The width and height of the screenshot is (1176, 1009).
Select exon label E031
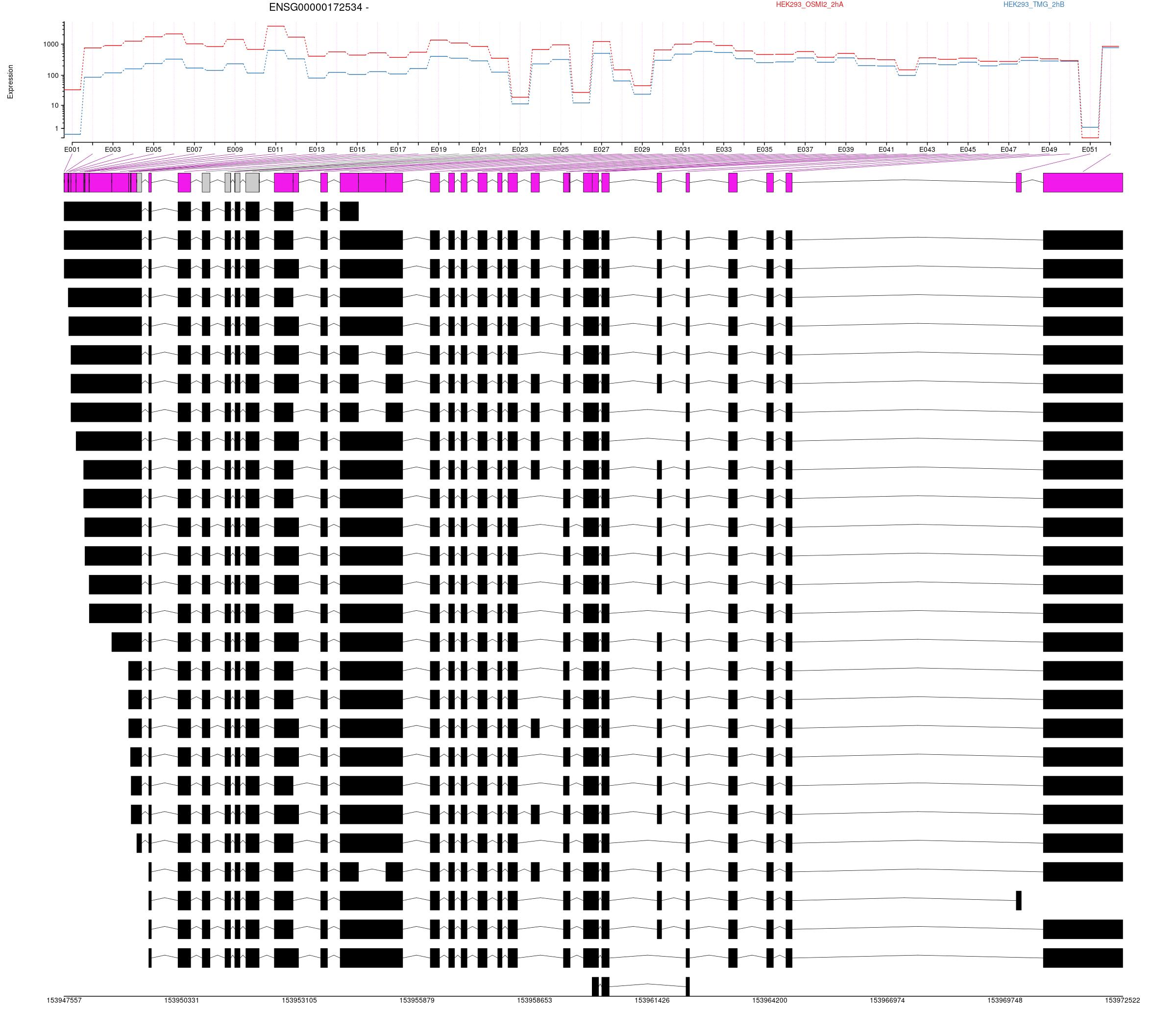pos(683,150)
